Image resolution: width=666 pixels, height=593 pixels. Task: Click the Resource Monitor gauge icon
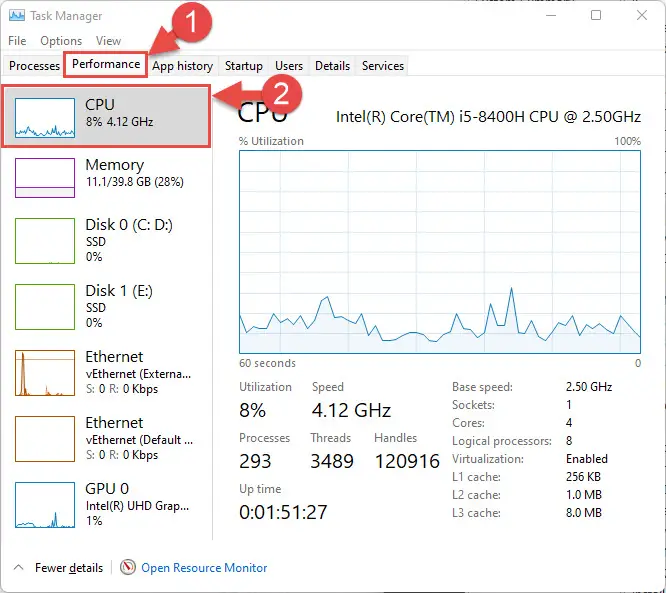pos(127,567)
